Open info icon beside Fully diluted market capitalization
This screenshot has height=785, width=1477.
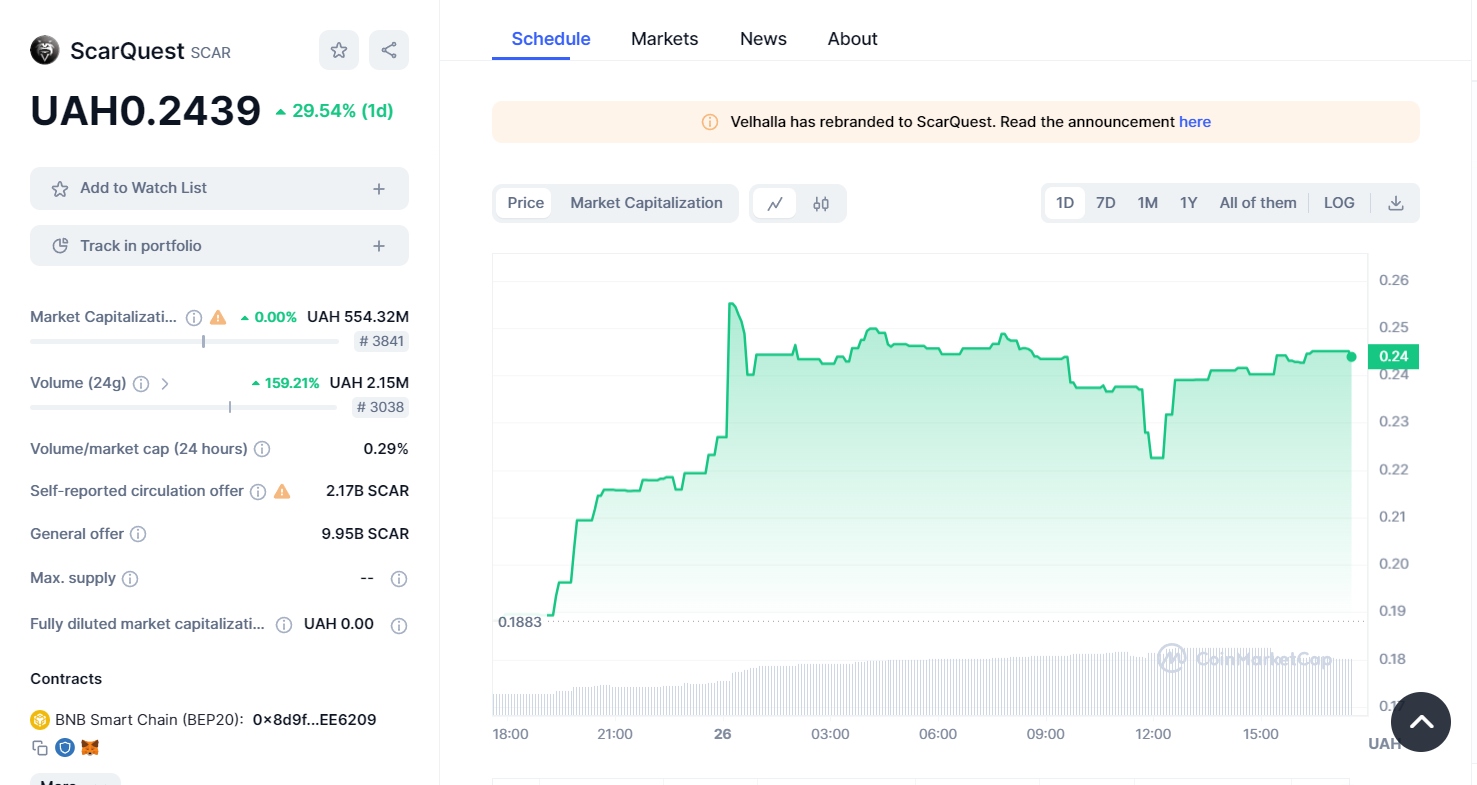[x=284, y=625]
